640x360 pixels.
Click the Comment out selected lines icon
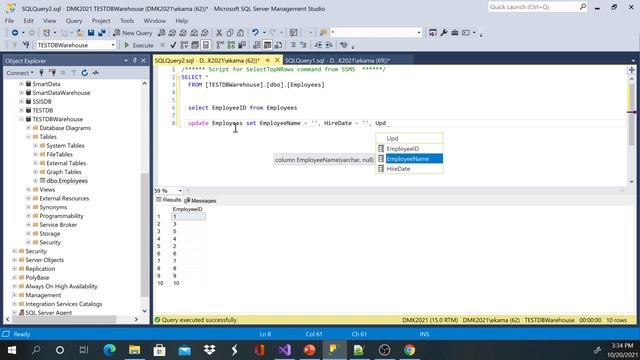pyautogui.click(x=293, y=45)
